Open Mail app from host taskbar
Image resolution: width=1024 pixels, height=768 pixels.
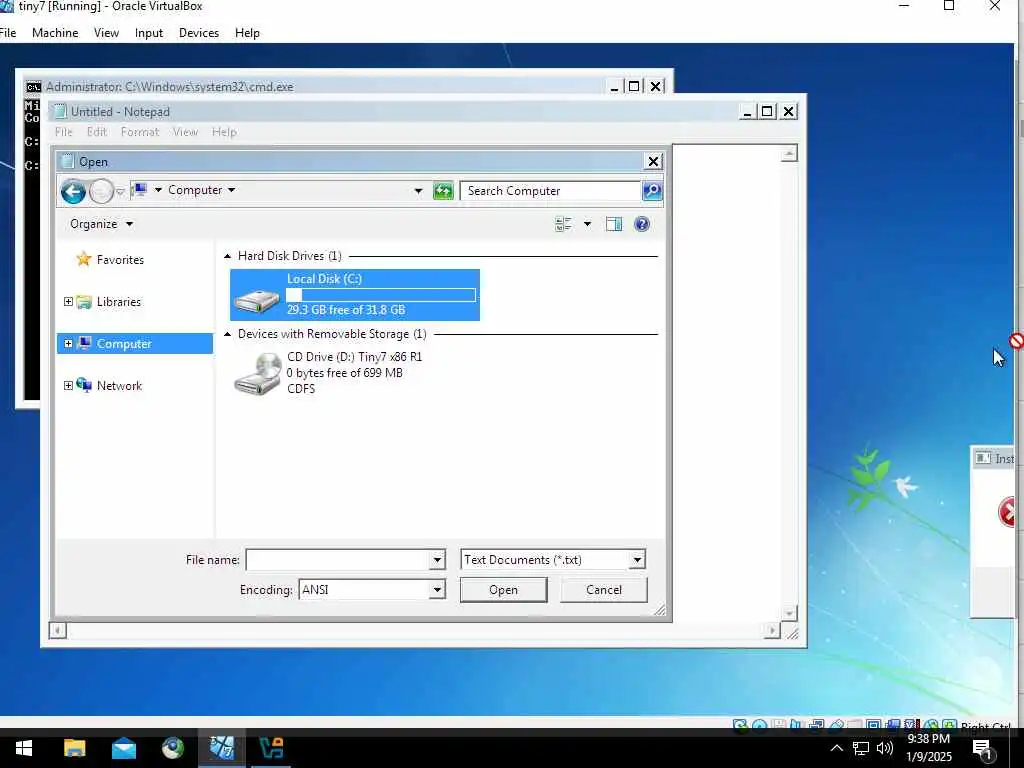(123, 748)
